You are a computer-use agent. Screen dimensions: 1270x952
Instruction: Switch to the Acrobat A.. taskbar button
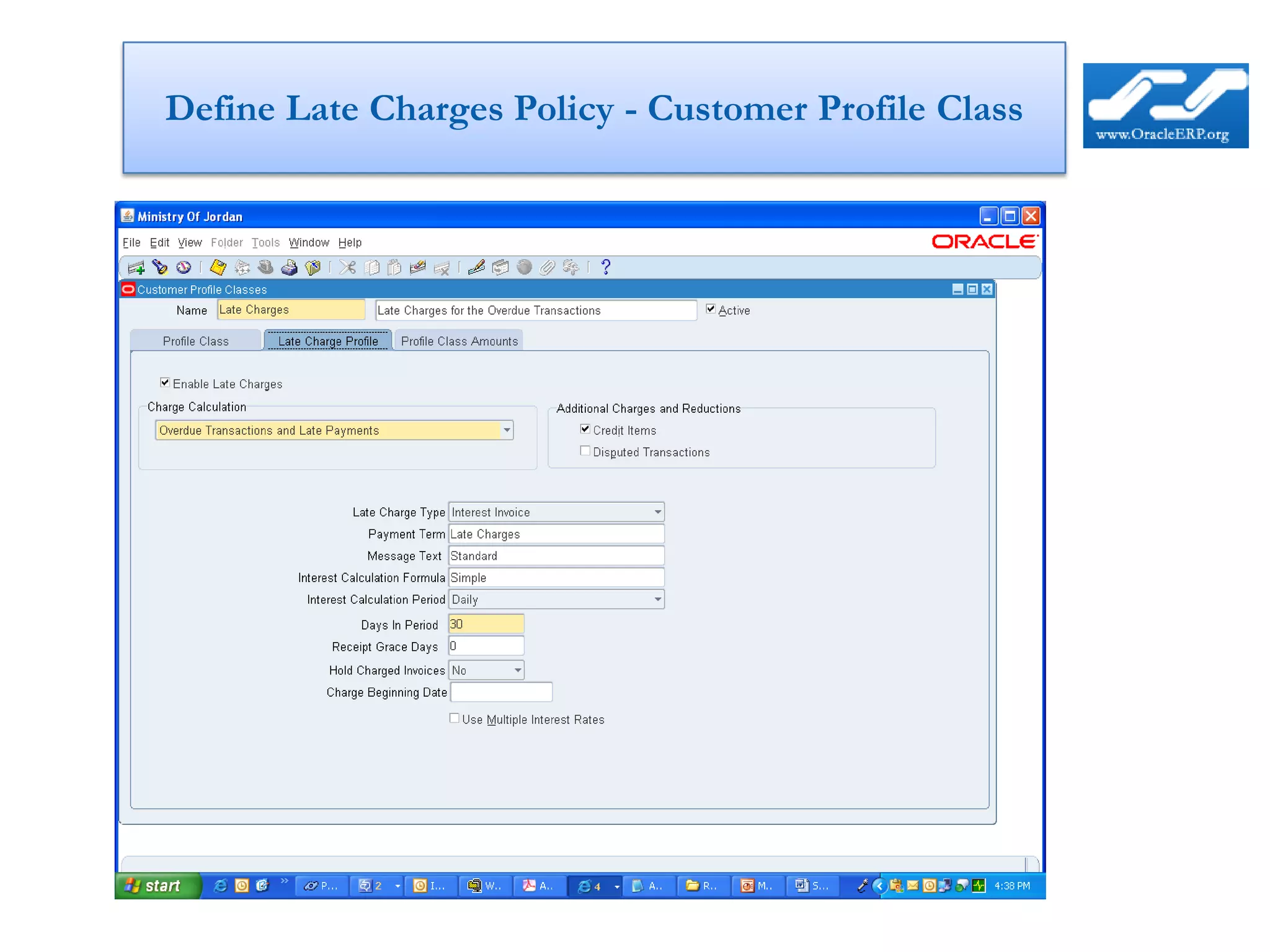click(540, 886)
